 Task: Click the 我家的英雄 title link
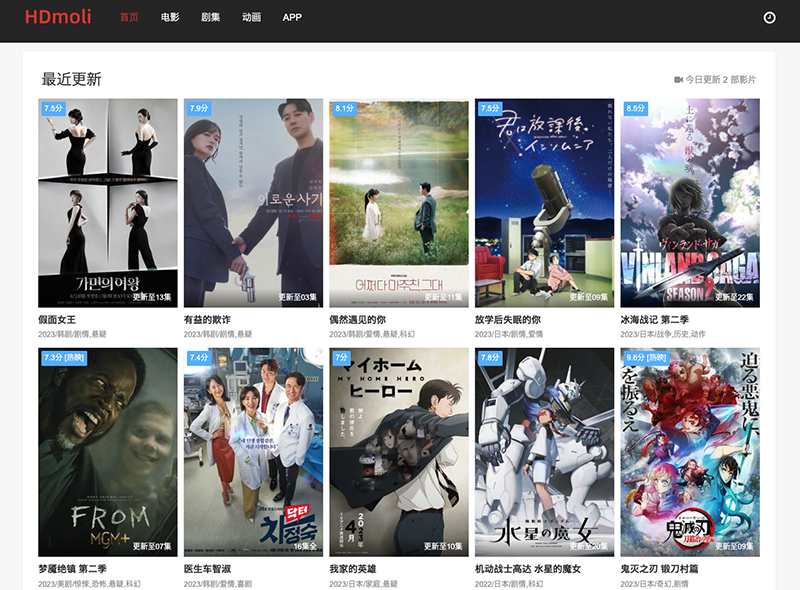coord(353,569)
